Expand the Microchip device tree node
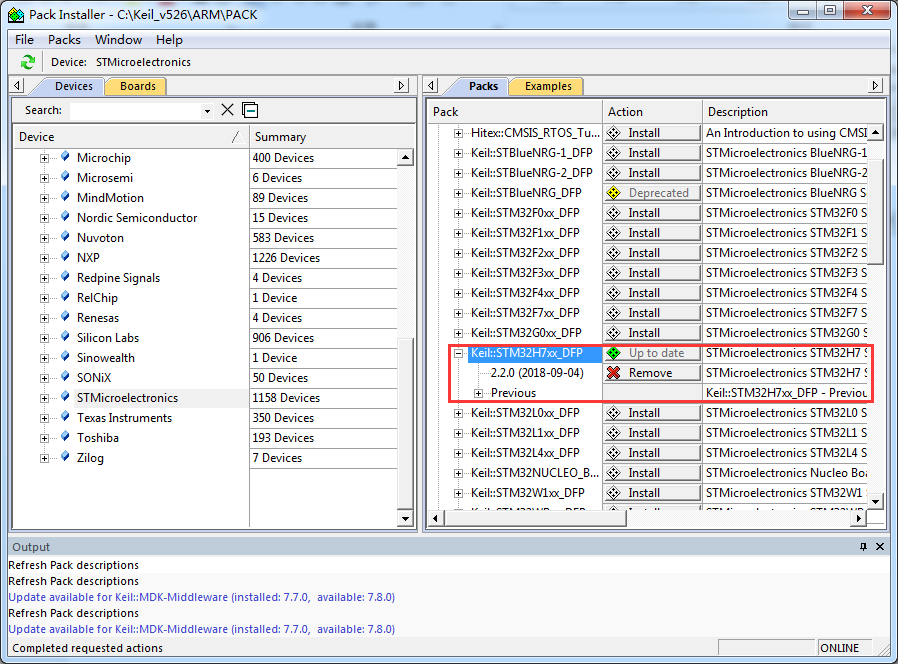The image size is (898, 664). tap(44, 158)
